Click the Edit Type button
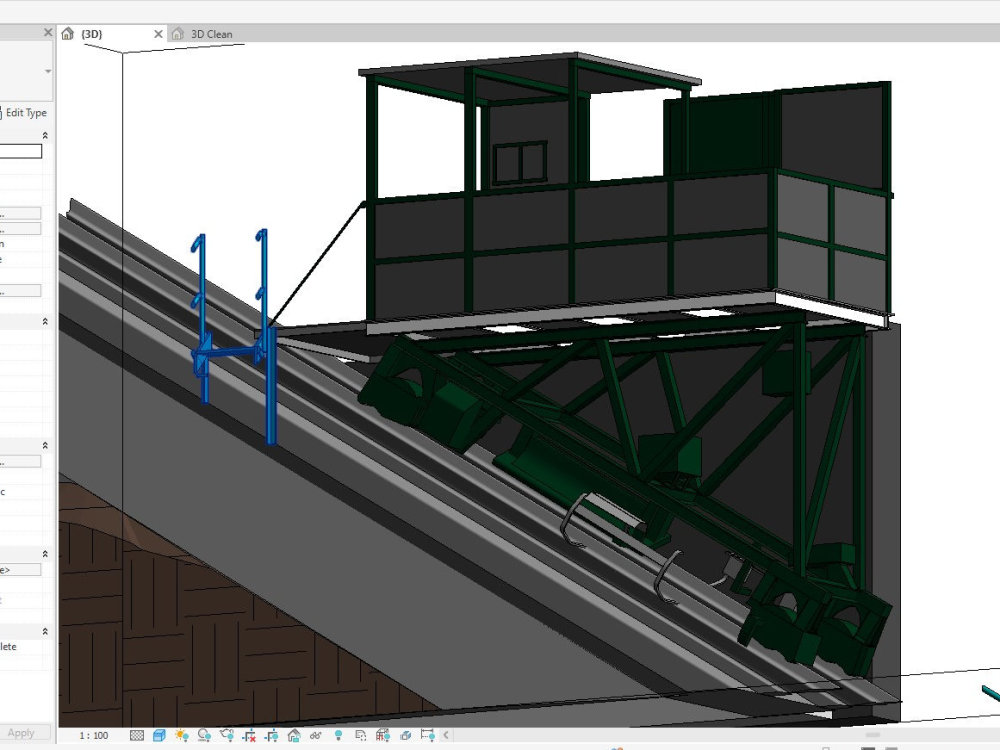This screenshot has height=750, width=1000. [x=24, y=113]
